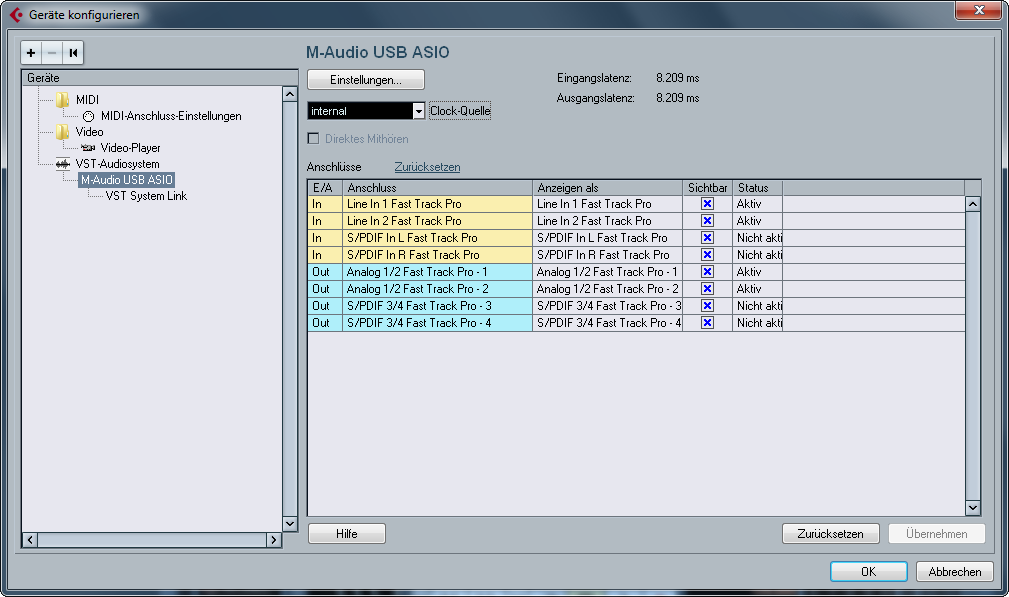Edit Anzeigen als name S/PDIF In L Fast Track Pro
The width and height of the screenshot is (1009, 597).
click(x=607, y=238)
